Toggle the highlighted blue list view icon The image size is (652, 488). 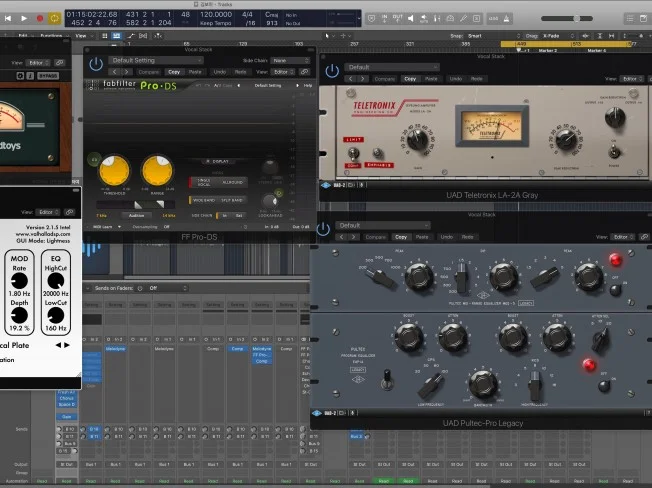point(117,36)
